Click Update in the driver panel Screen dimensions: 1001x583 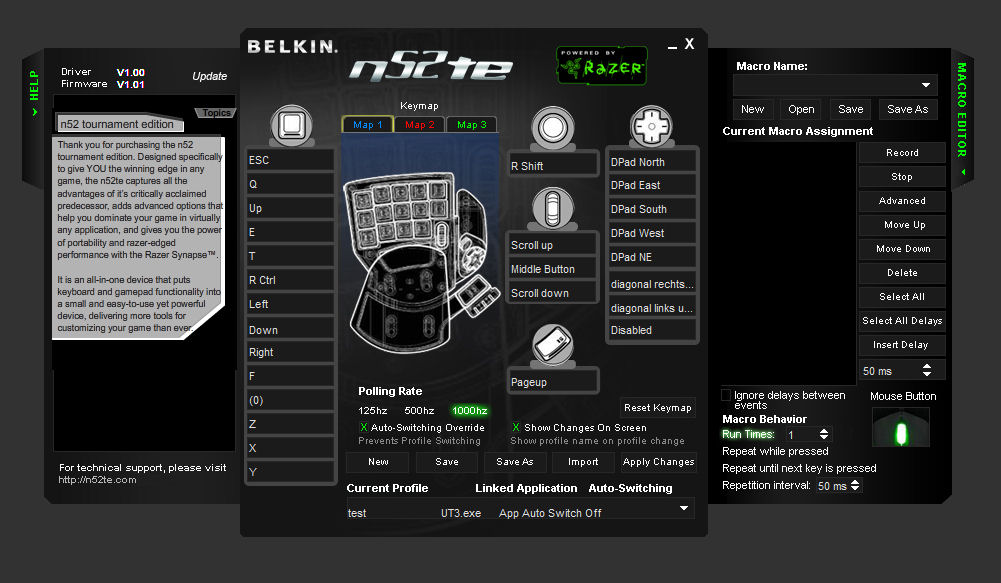click(209, 76)
